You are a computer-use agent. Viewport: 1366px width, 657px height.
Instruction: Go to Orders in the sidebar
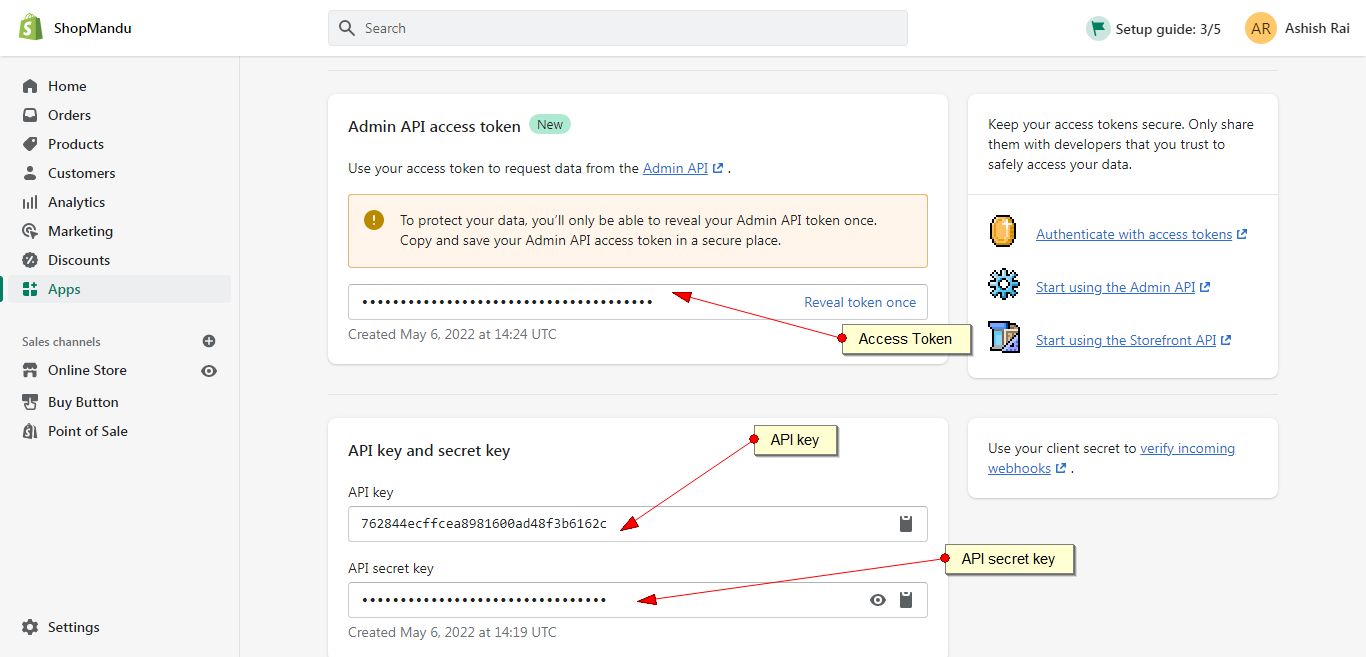coord(69,115)
